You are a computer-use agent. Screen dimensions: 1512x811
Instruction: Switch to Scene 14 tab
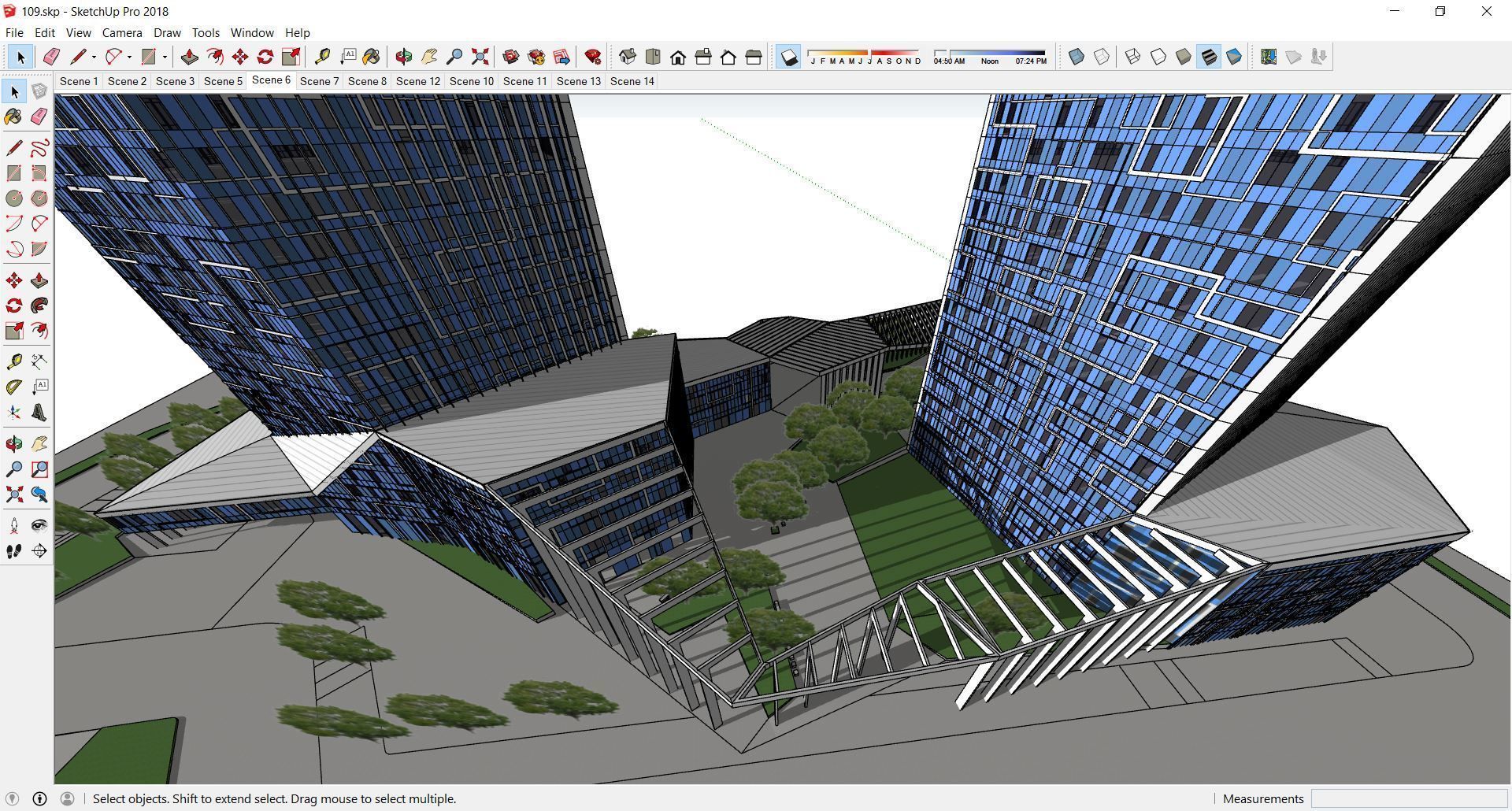(632, 81)
